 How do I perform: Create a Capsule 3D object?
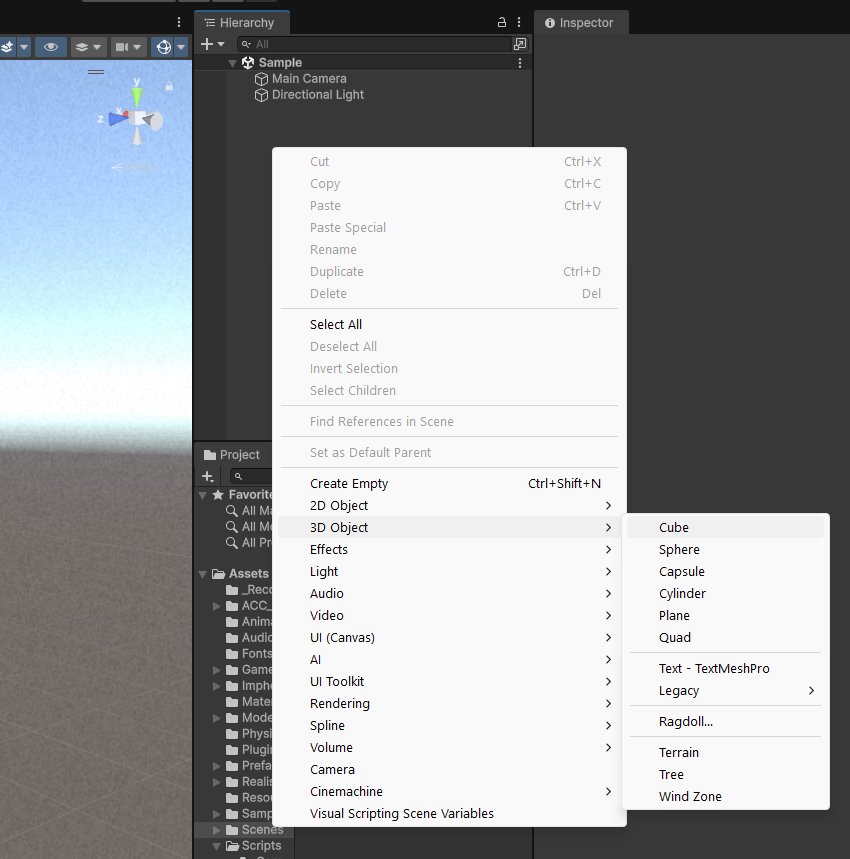pyautogui.click(x=725, y=571)
